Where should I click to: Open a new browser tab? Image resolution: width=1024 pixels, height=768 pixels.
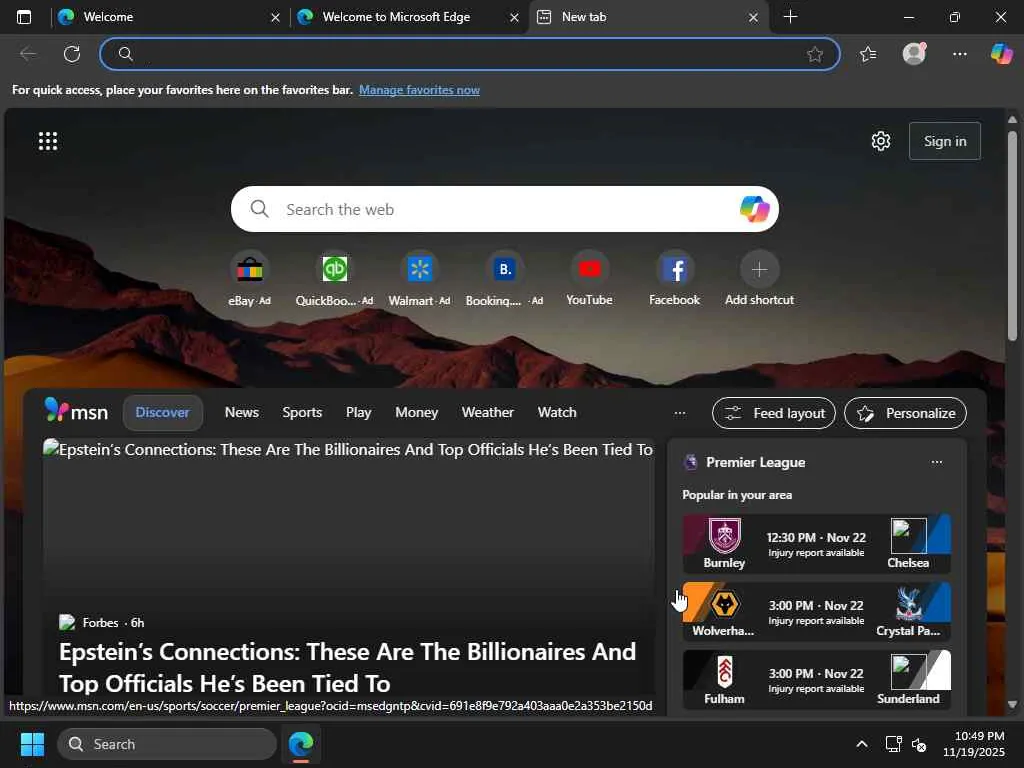click(790, 17)
